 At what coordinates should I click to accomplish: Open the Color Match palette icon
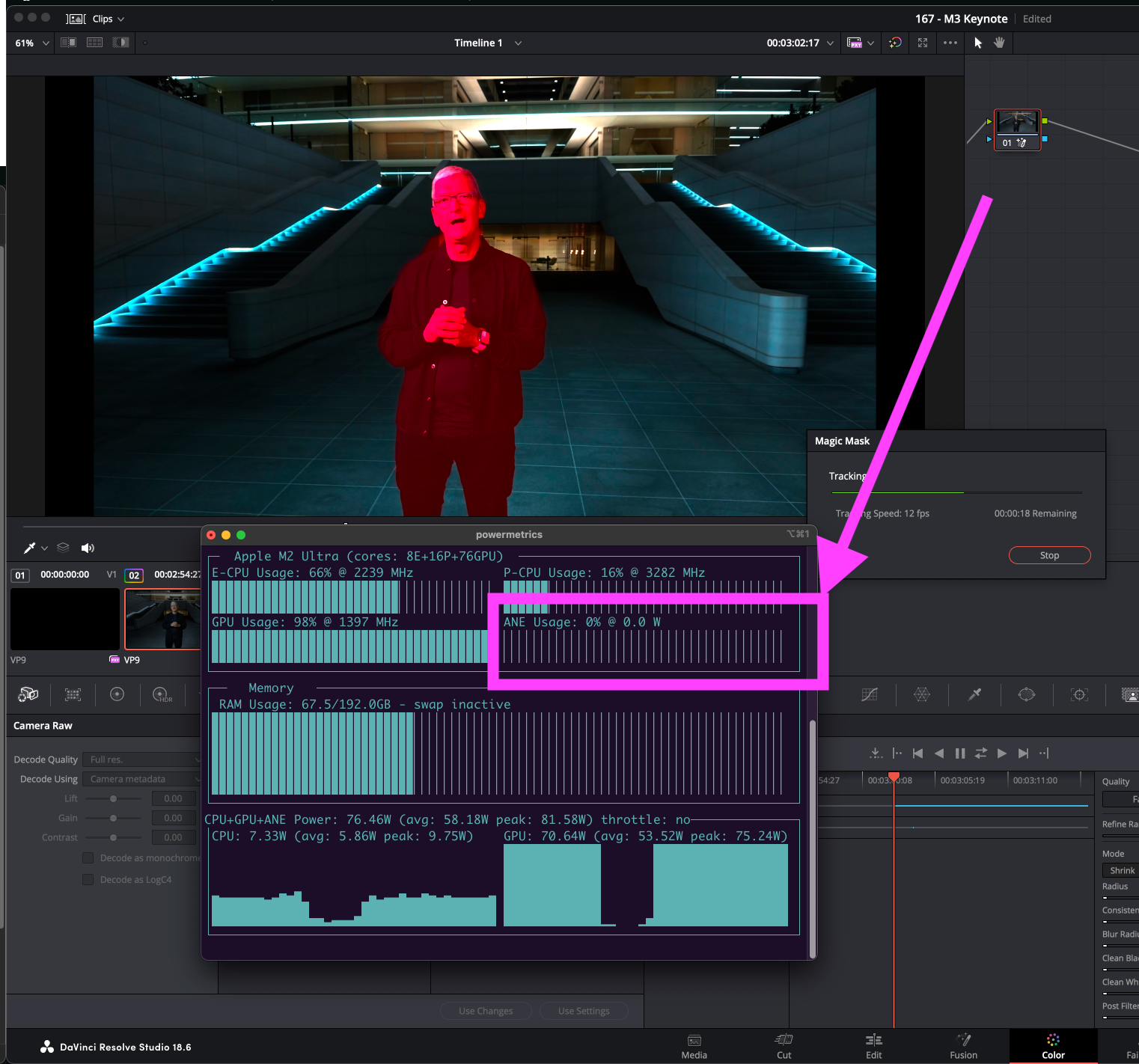tap(73, 694)
